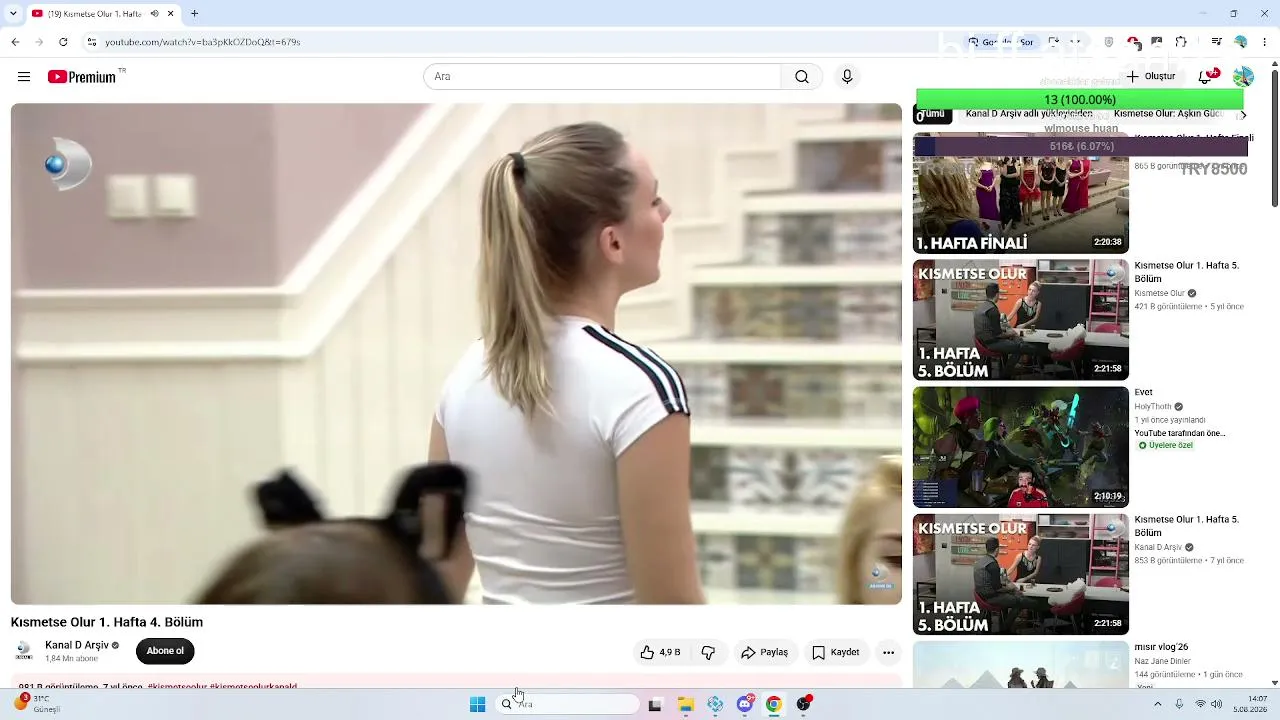The image size is (1280, 720).
Task: Open the Kanal D Arşiv 5. Bölüm thumbnail
Action: [x=1021, y=574]
